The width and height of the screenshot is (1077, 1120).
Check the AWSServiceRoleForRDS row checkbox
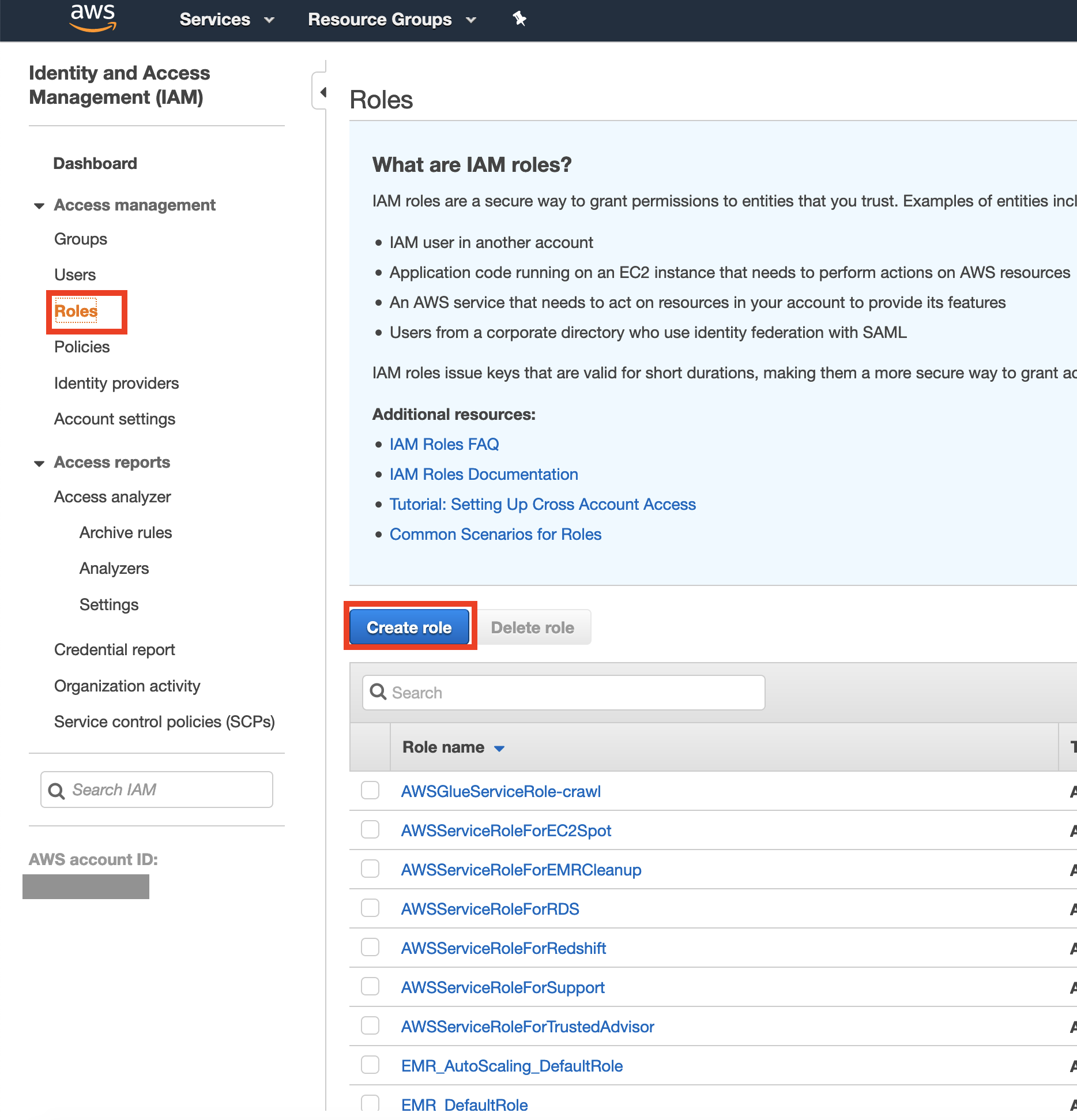370,908
